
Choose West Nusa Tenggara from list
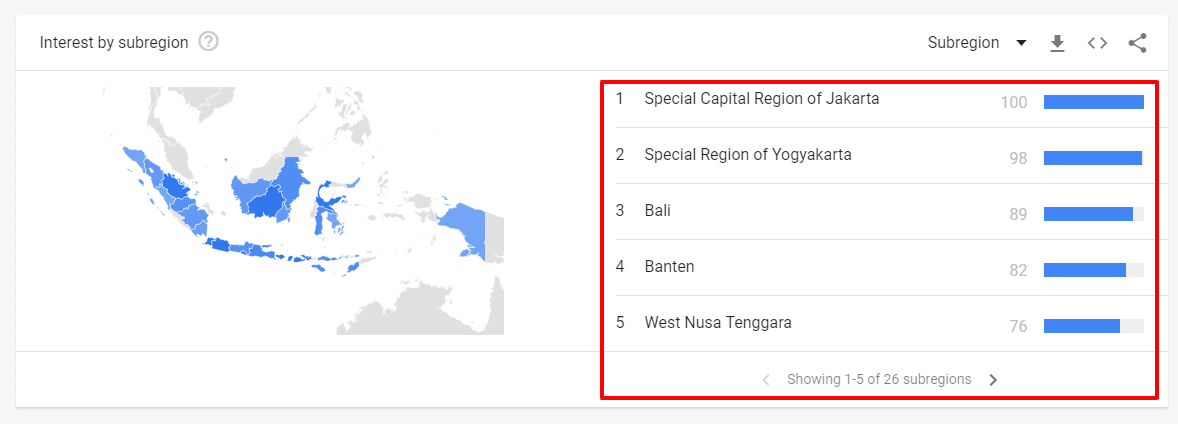pyautogui.click(x=718, y=323)
